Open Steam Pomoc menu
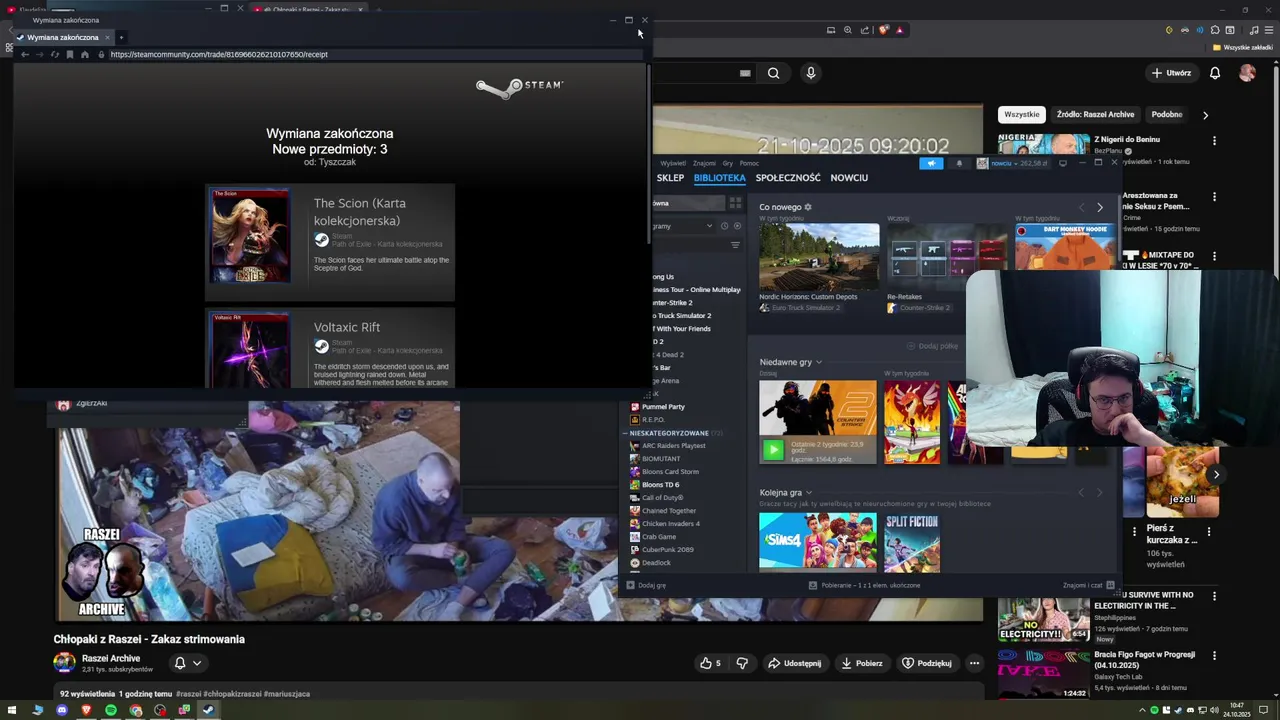 click(749, 163)
